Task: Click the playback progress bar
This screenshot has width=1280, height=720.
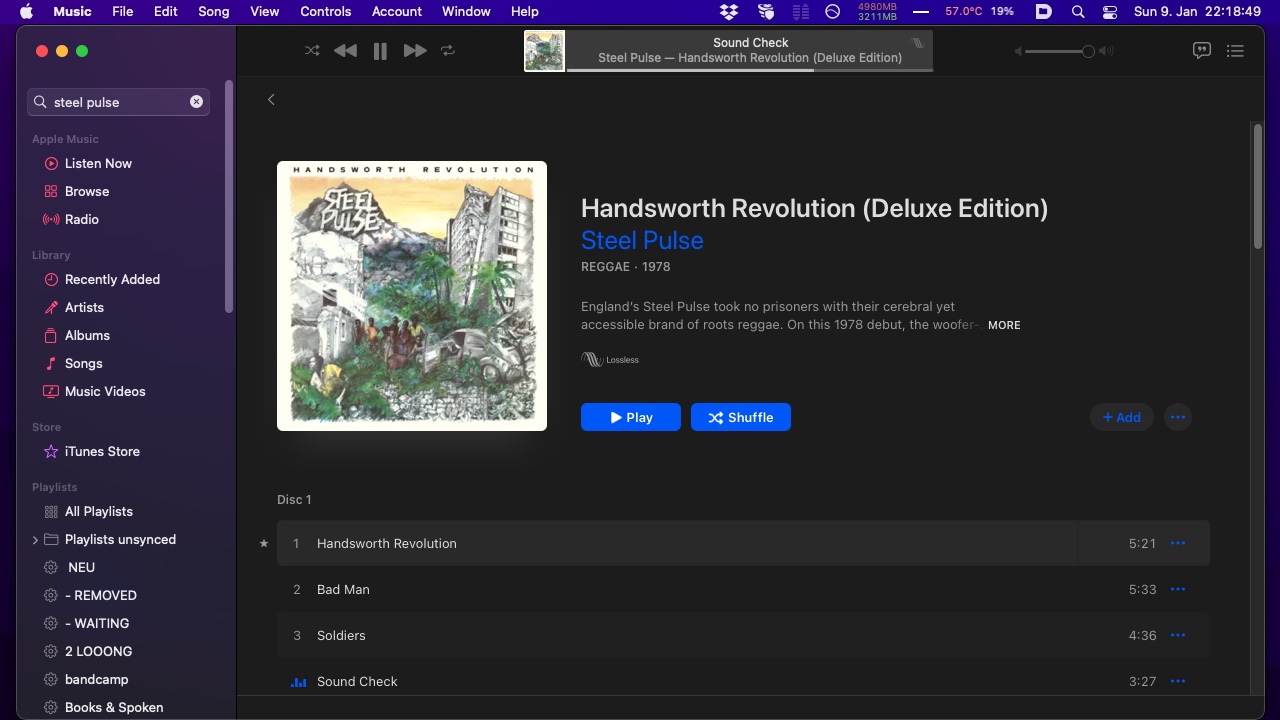Action: click(x=750, y=69)
